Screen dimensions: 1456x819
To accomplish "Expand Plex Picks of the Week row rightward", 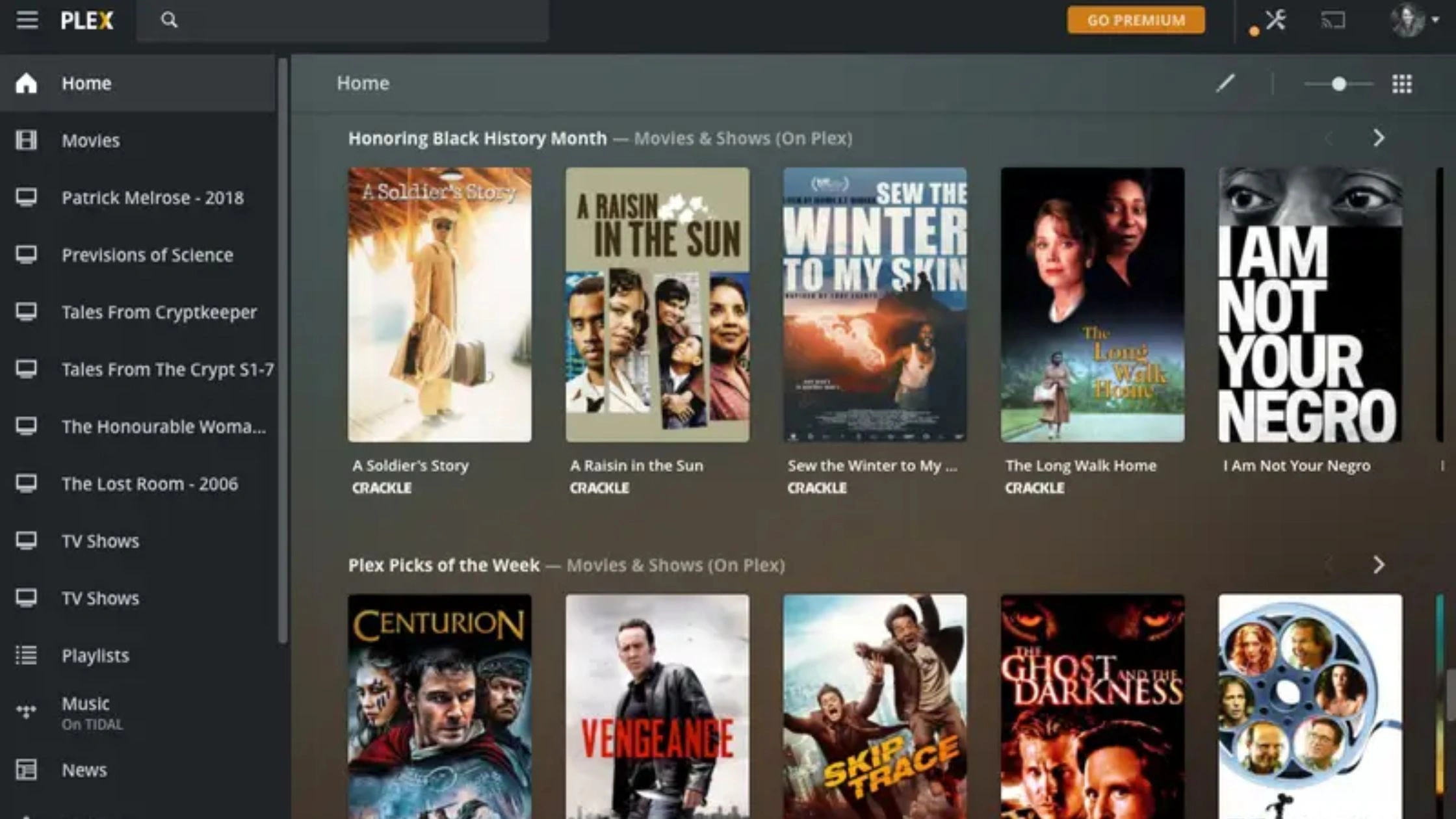I will coord(1378,565).
